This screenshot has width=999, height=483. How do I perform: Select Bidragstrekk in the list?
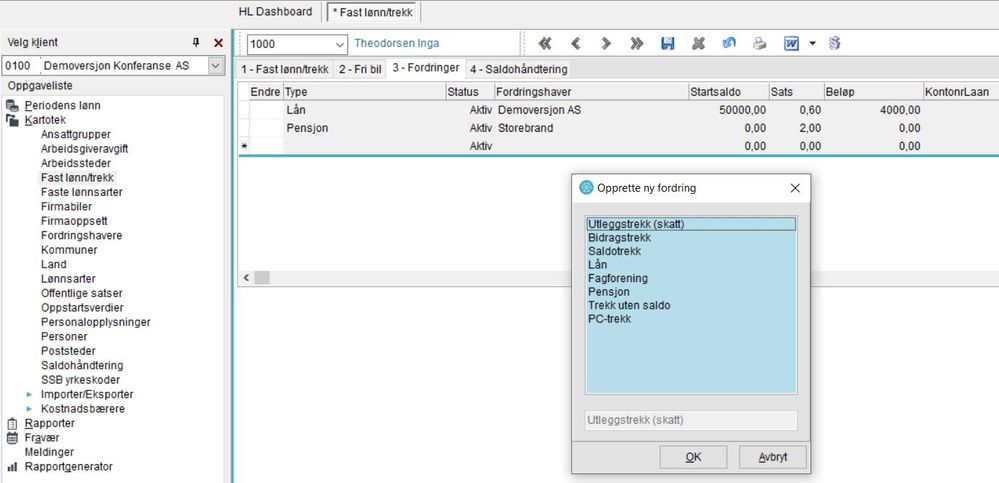pyautogui.click(x=691, y=238)
